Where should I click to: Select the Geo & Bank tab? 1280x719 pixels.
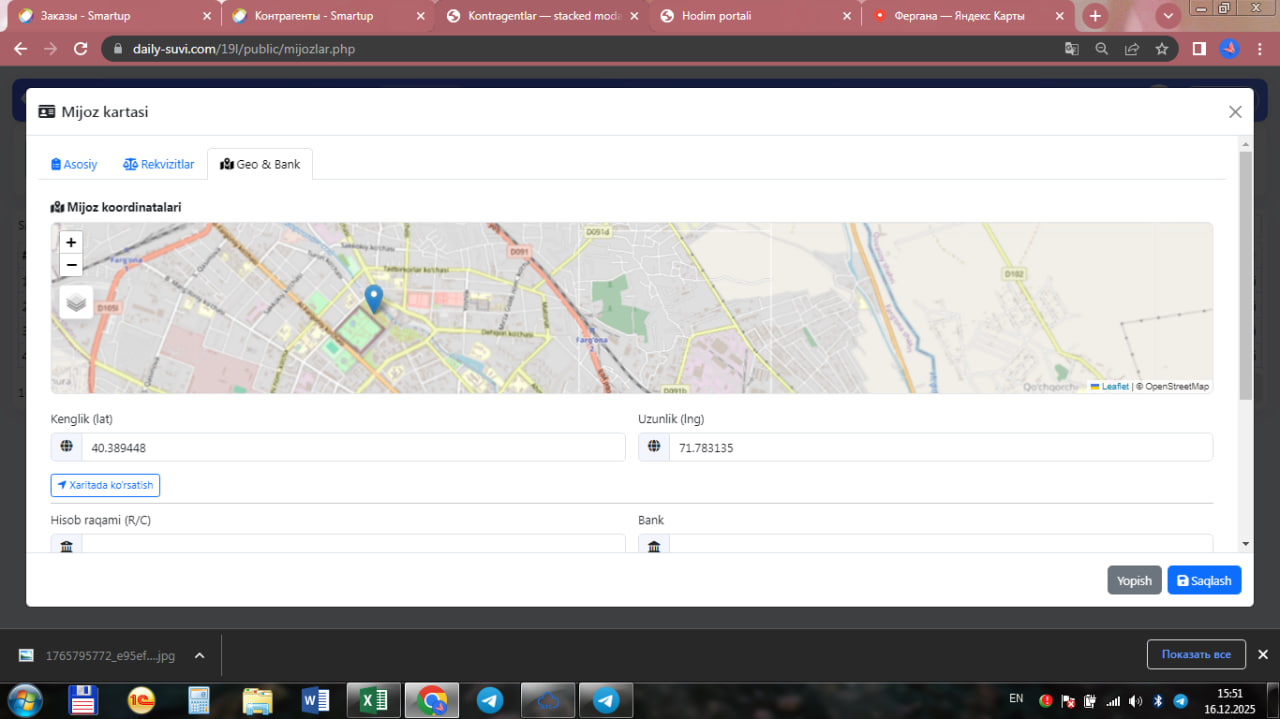point(260,164)
